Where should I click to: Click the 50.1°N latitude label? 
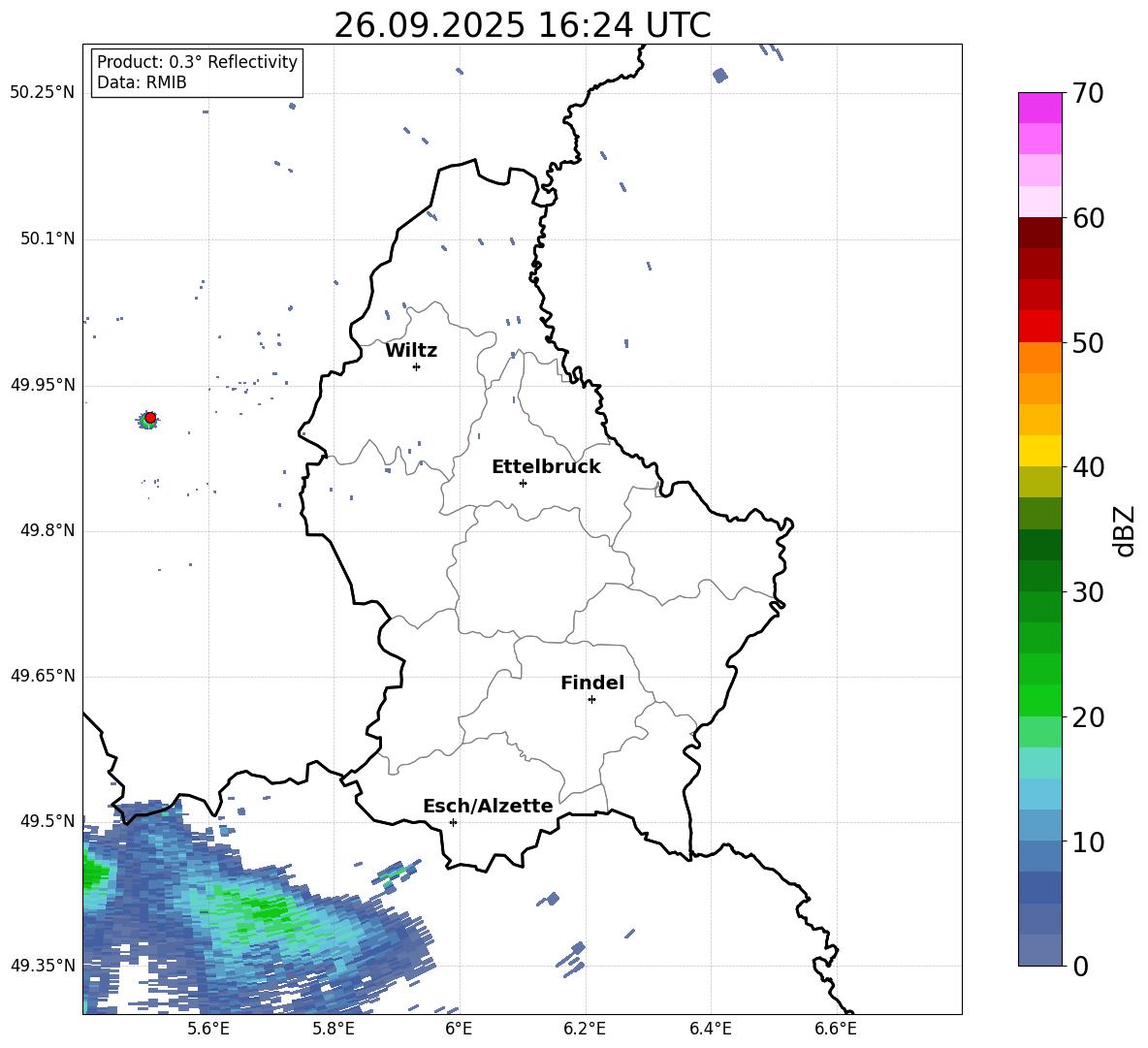click(48, 239)
